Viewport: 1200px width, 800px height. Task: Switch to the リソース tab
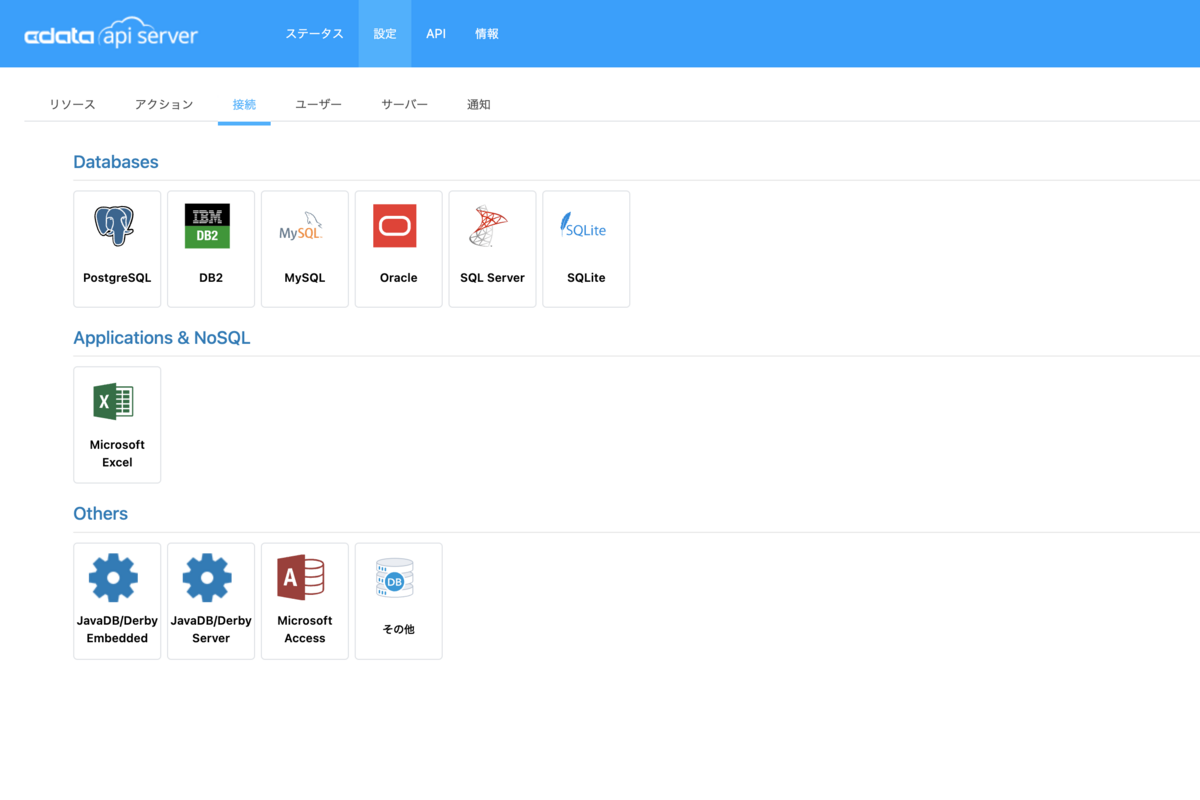tap(73, 104)
